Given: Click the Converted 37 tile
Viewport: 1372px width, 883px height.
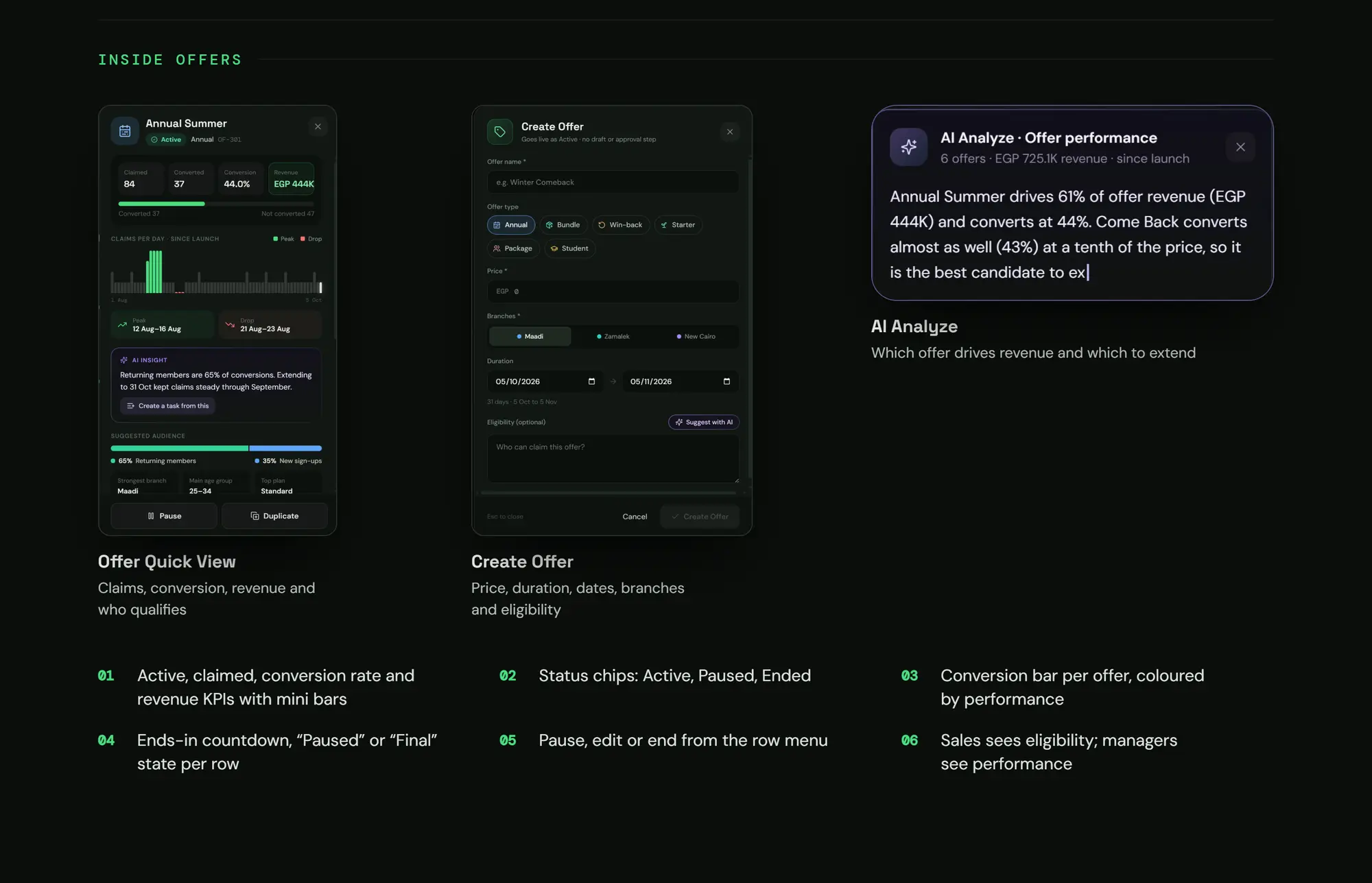Looking at the screenshot, I should tap(191, 178).
